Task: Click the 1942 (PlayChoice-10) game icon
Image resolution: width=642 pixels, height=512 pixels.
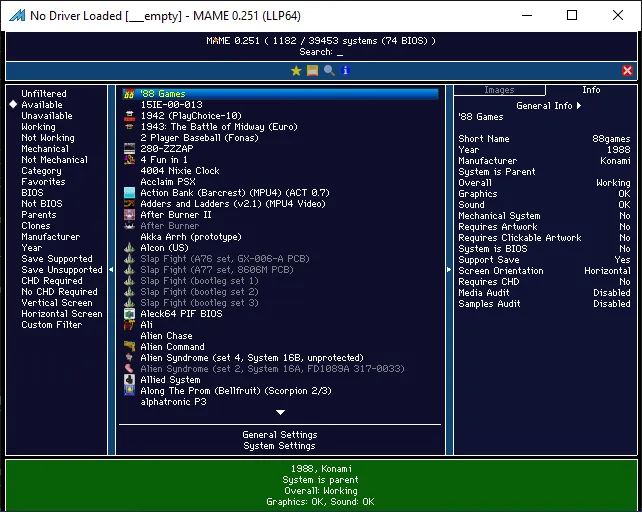Action: [129, 116]
